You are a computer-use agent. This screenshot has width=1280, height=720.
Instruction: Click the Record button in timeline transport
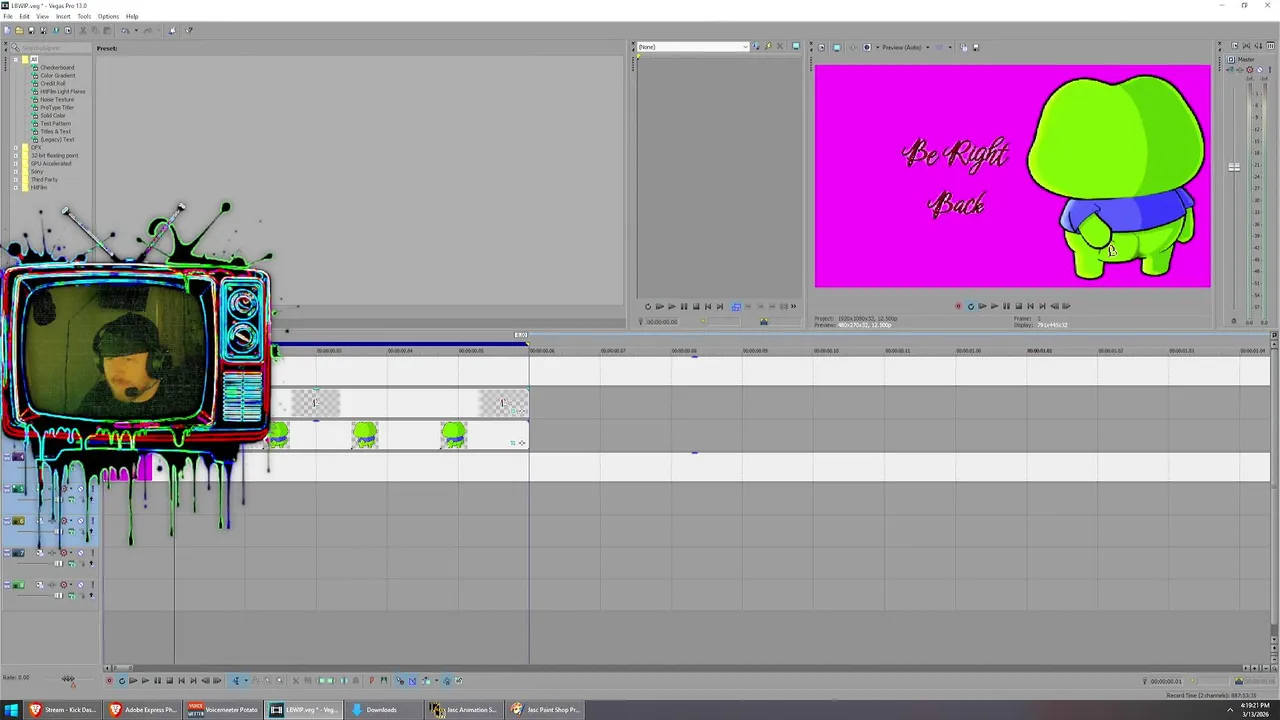point(109,681)
